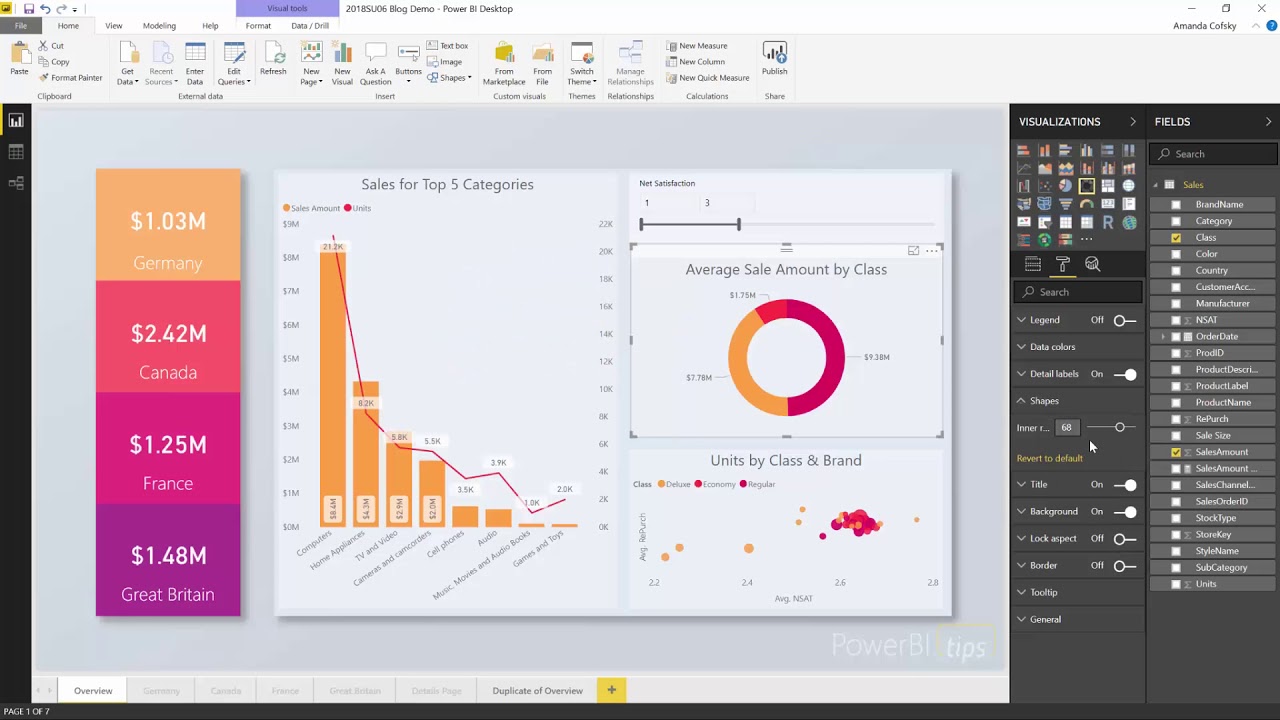
Task: Go to the Duplicate of Overview page
Action: [537, 691]
